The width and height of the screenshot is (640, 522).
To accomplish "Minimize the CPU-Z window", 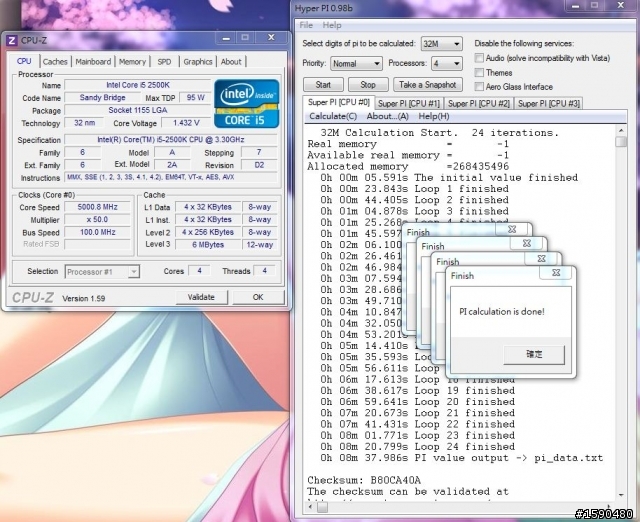I will (x=227, y=38).
